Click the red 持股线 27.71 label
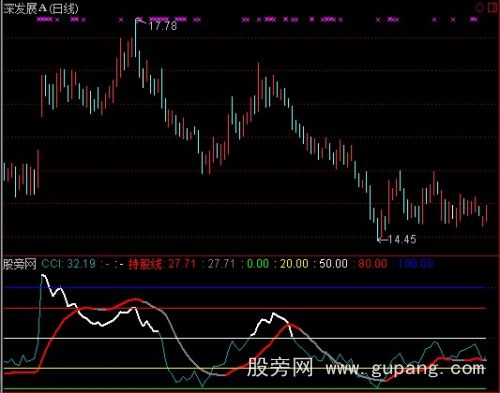The image size is (500, 393). point(162,264)
